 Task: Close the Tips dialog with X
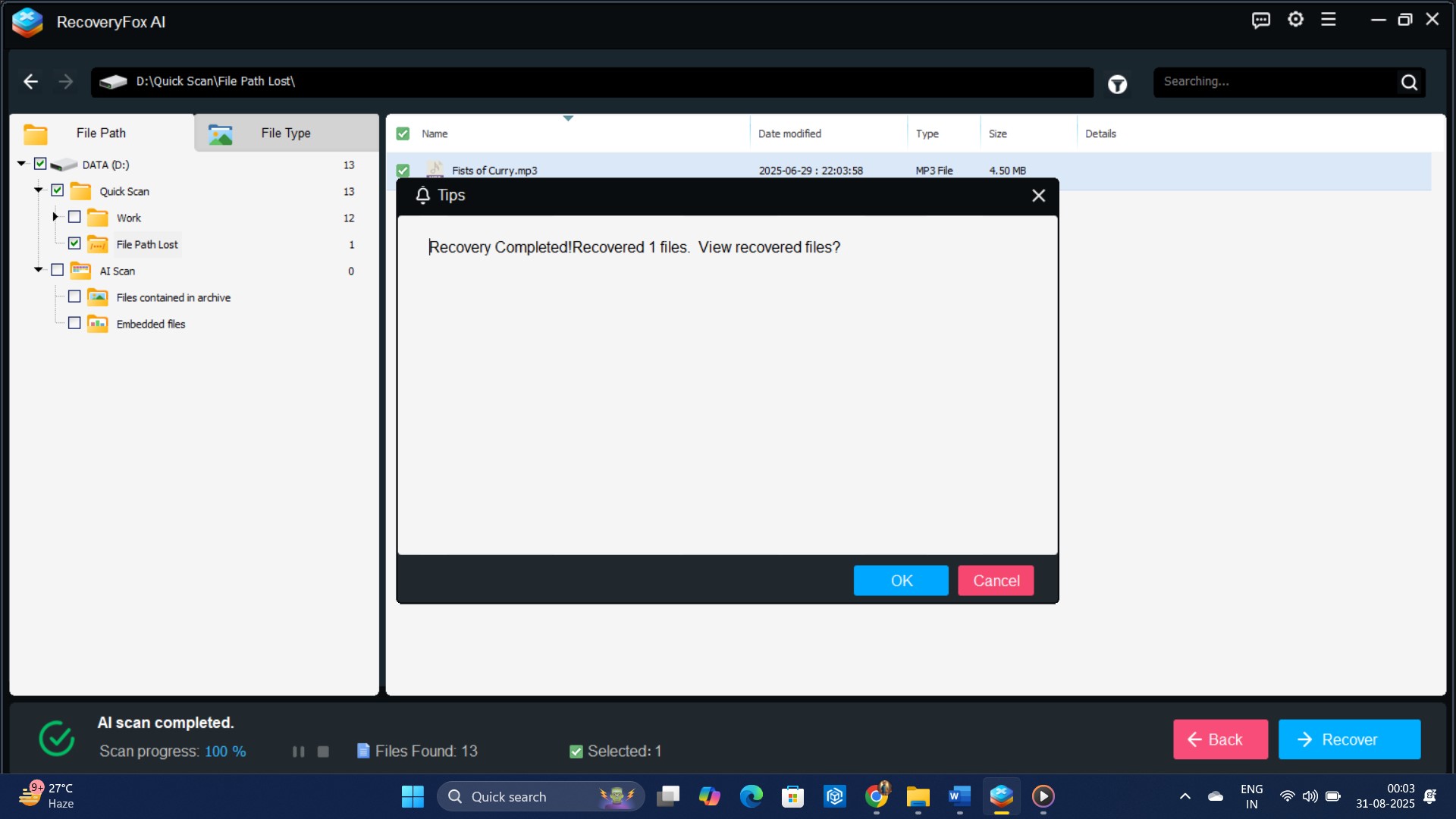click(x=1038, y=196)
